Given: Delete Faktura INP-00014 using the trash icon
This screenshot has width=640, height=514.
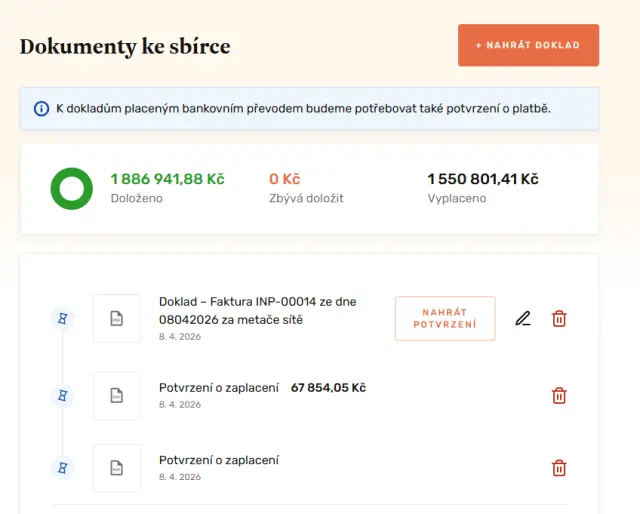Looking at the screenshot, I should click(559, 319).
